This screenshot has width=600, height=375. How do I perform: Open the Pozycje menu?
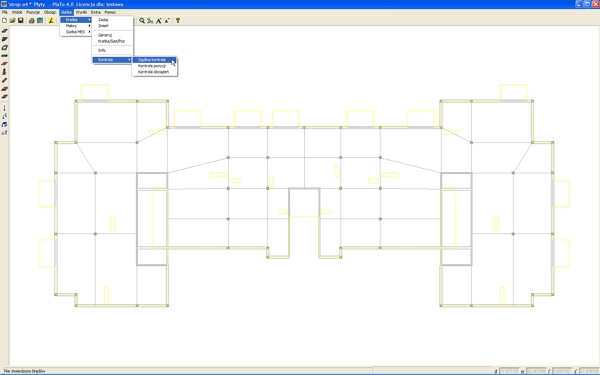click(33, 12)
